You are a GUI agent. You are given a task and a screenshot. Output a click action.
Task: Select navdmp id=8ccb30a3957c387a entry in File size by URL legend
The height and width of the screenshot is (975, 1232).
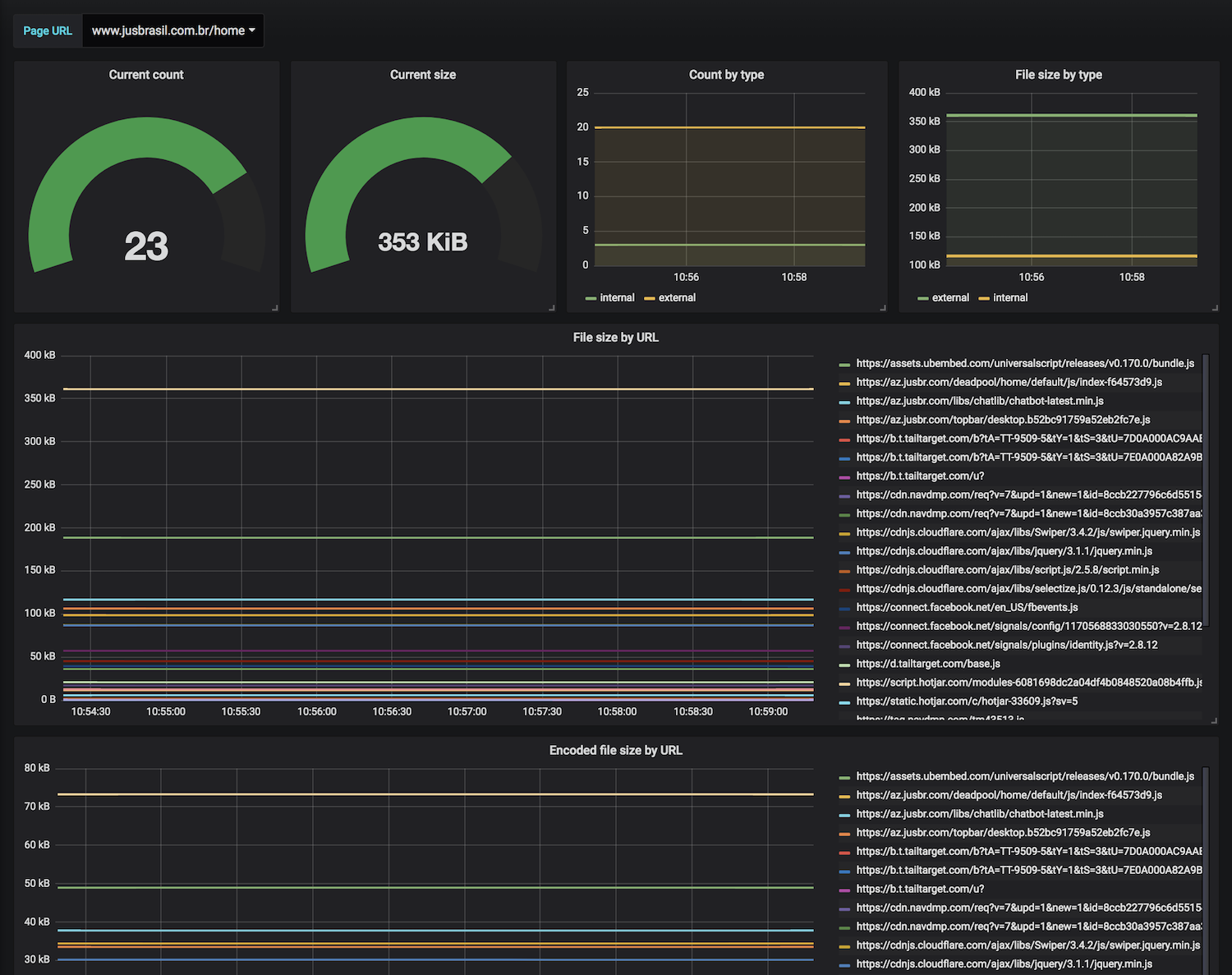(1029, 514)
